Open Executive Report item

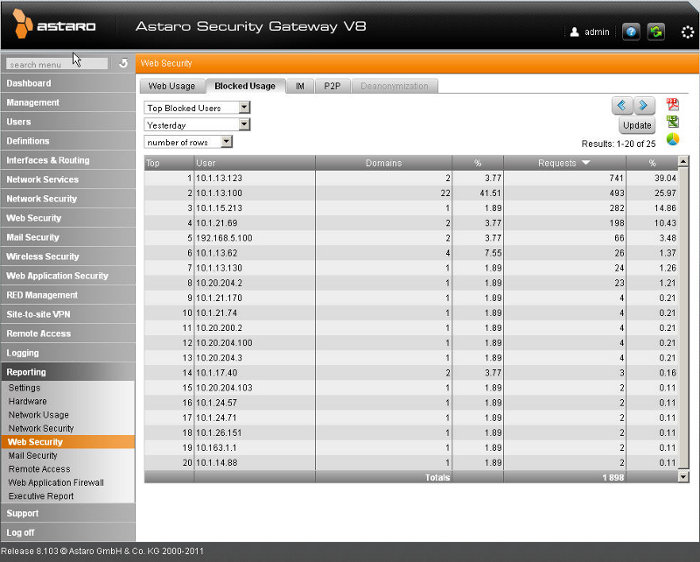pyautogui.click(x=68, y=496)
